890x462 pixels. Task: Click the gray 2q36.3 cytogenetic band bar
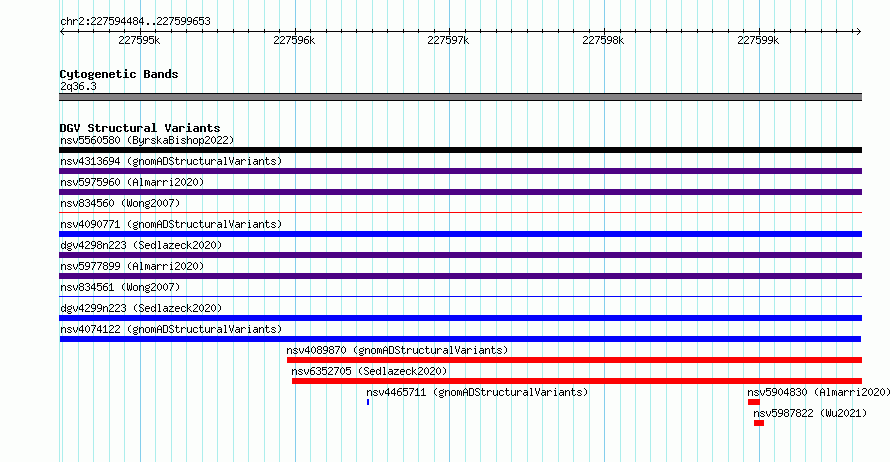click(x=460, y=97)
